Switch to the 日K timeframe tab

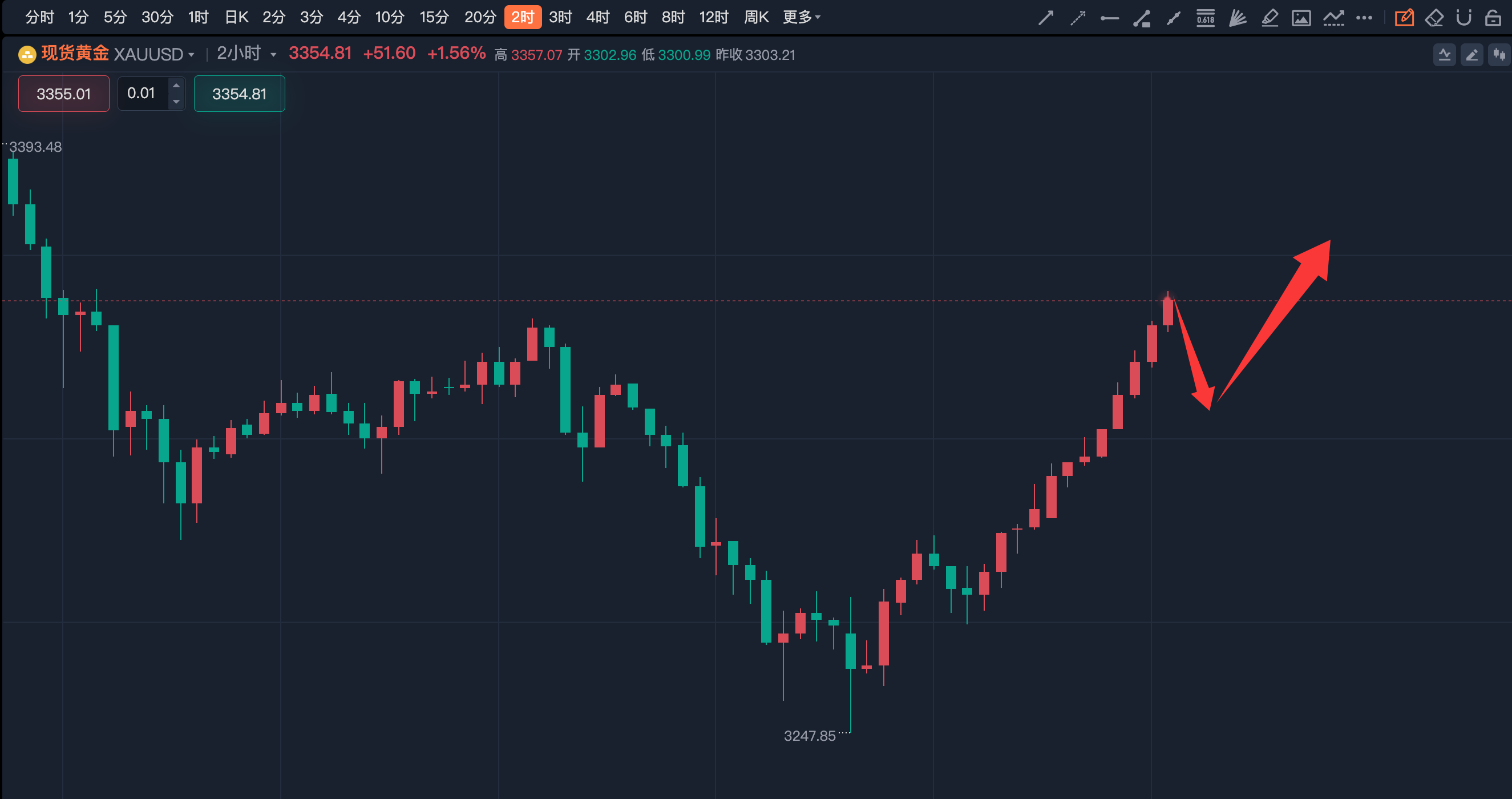pos(237,17)
